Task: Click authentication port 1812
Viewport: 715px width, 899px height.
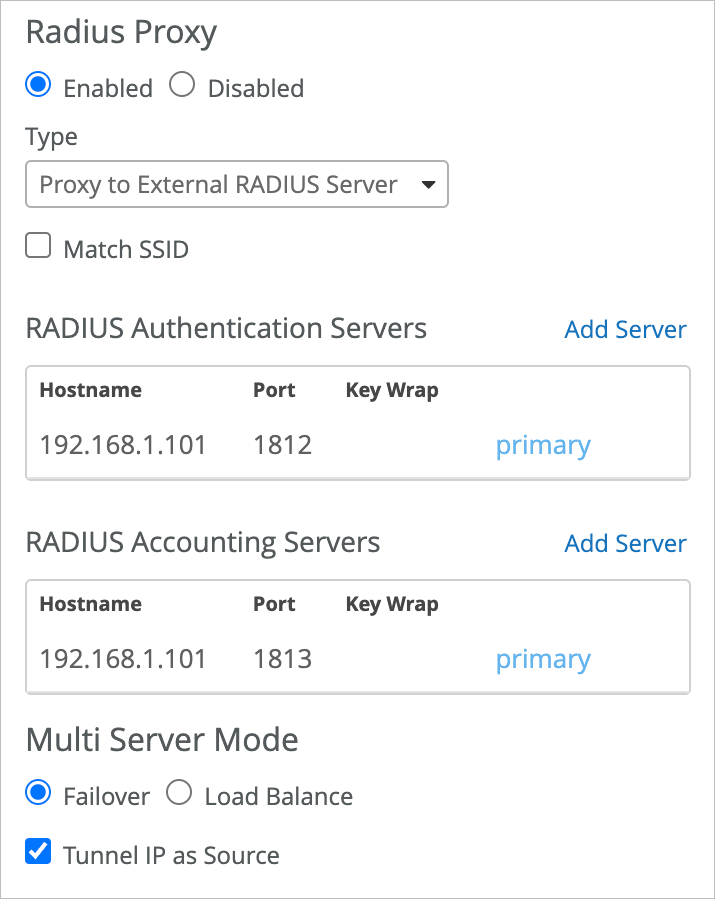Action: coord(283,445)
